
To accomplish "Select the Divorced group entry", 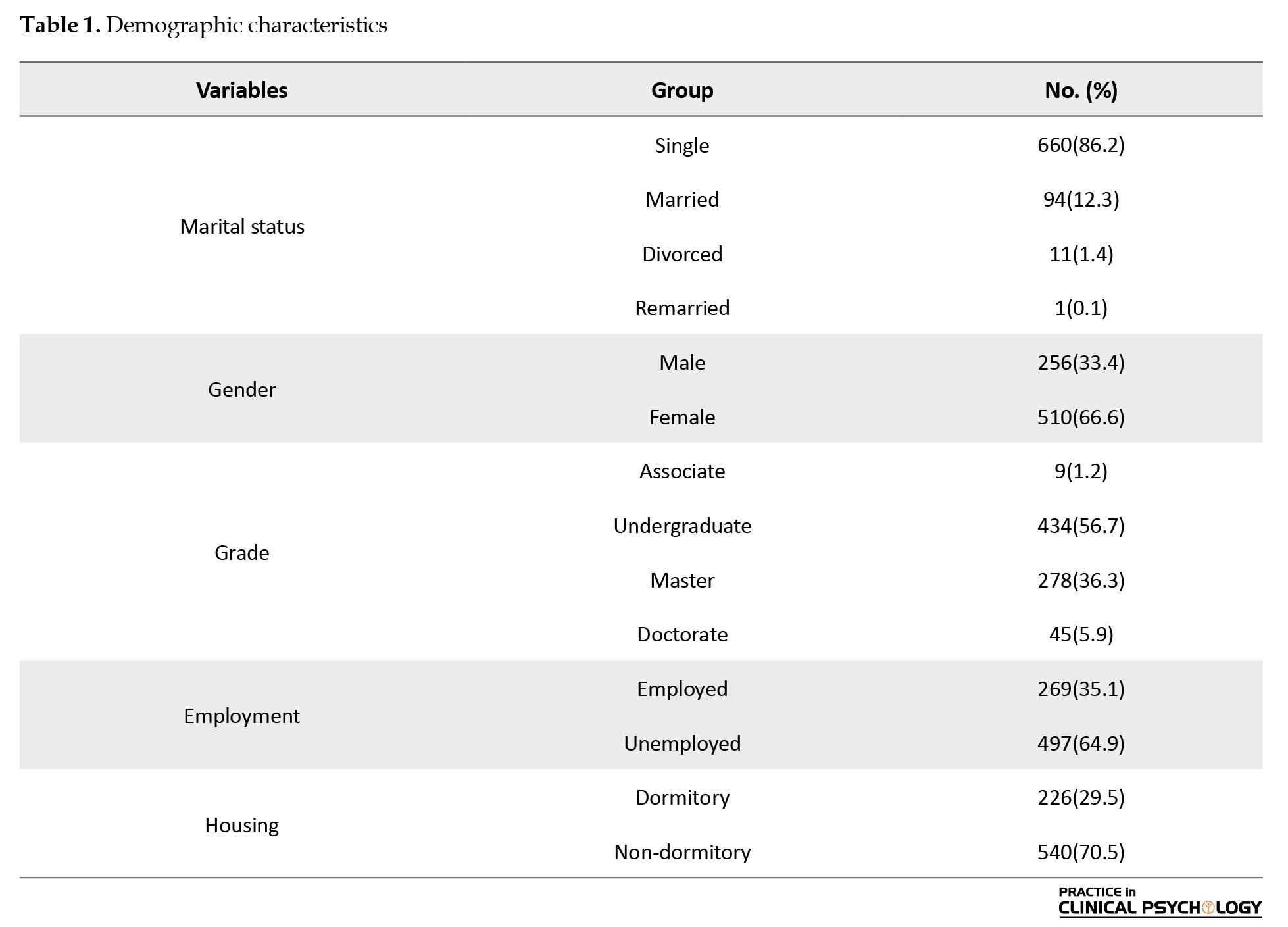I will tap(681, 254).
